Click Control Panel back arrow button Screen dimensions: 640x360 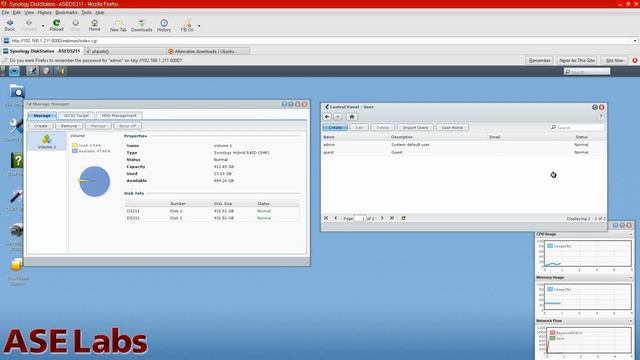[327, 117]
